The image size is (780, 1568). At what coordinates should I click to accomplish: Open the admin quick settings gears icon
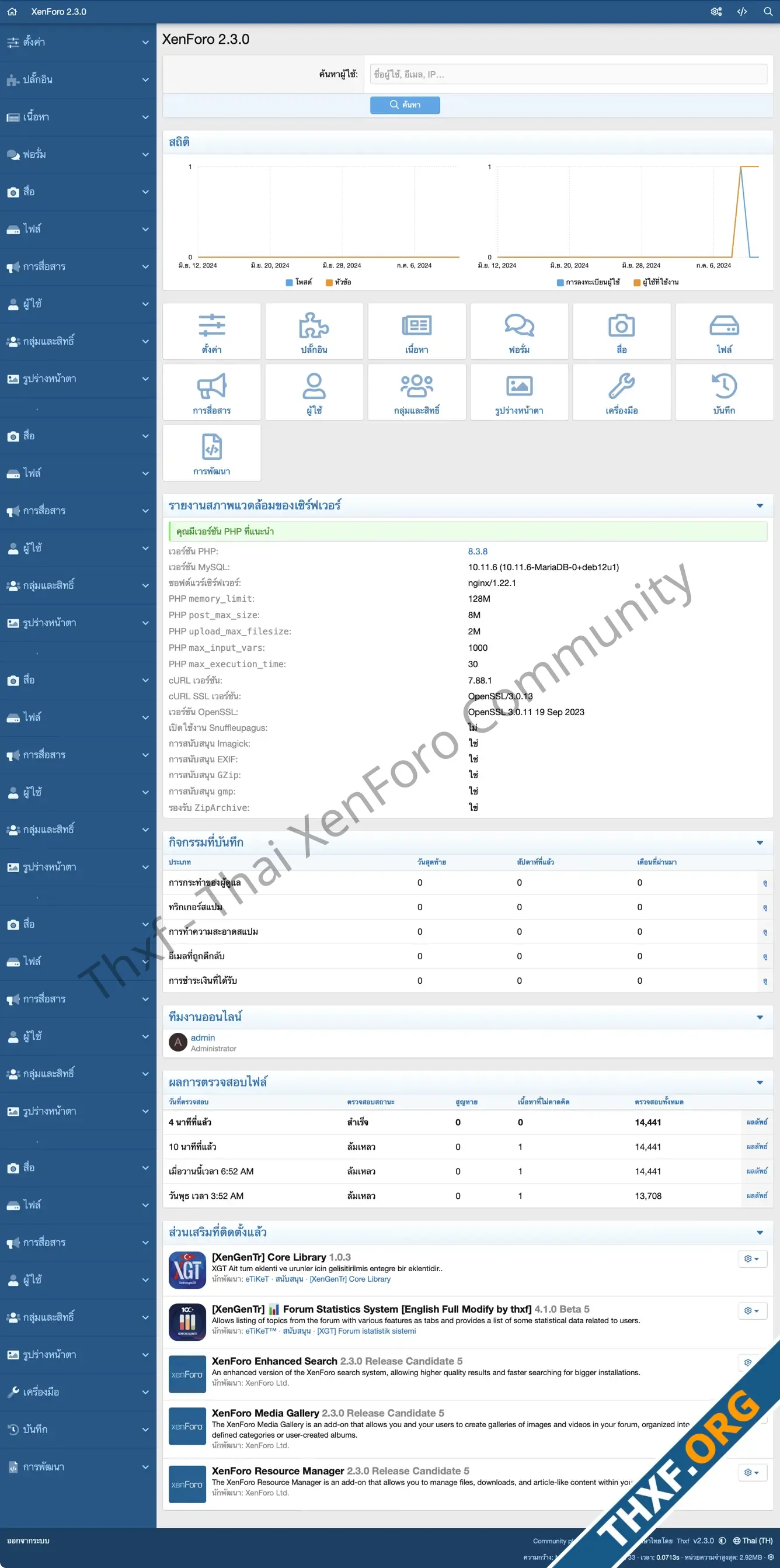[716, 12]
